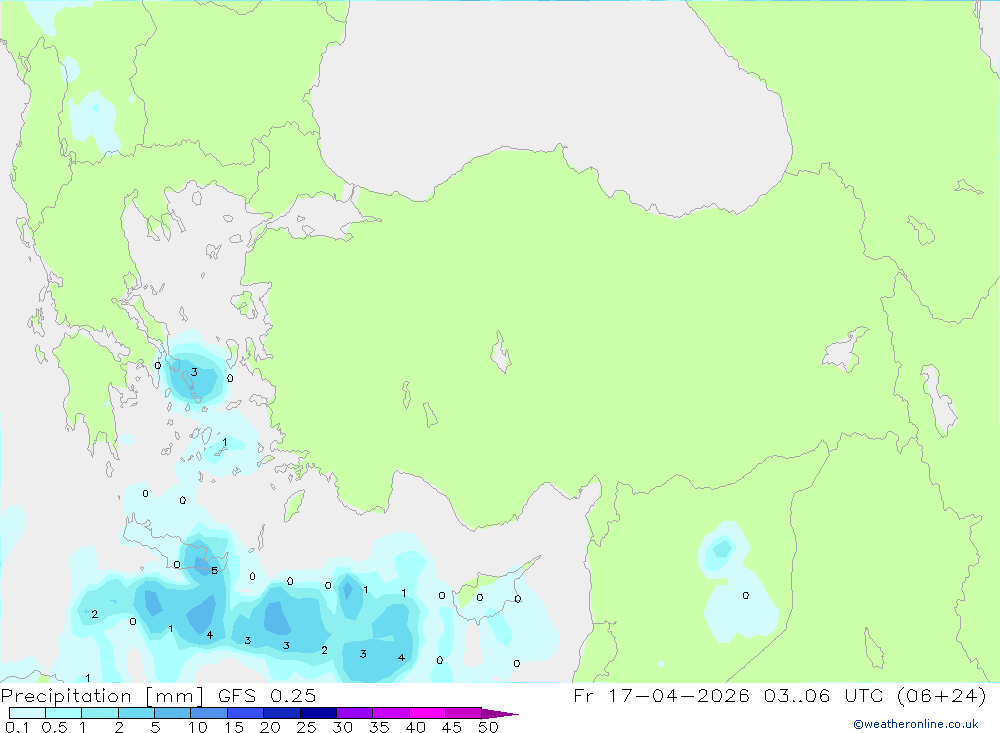
Task: Click the legend label 0.1
Action: click(17, 727)
